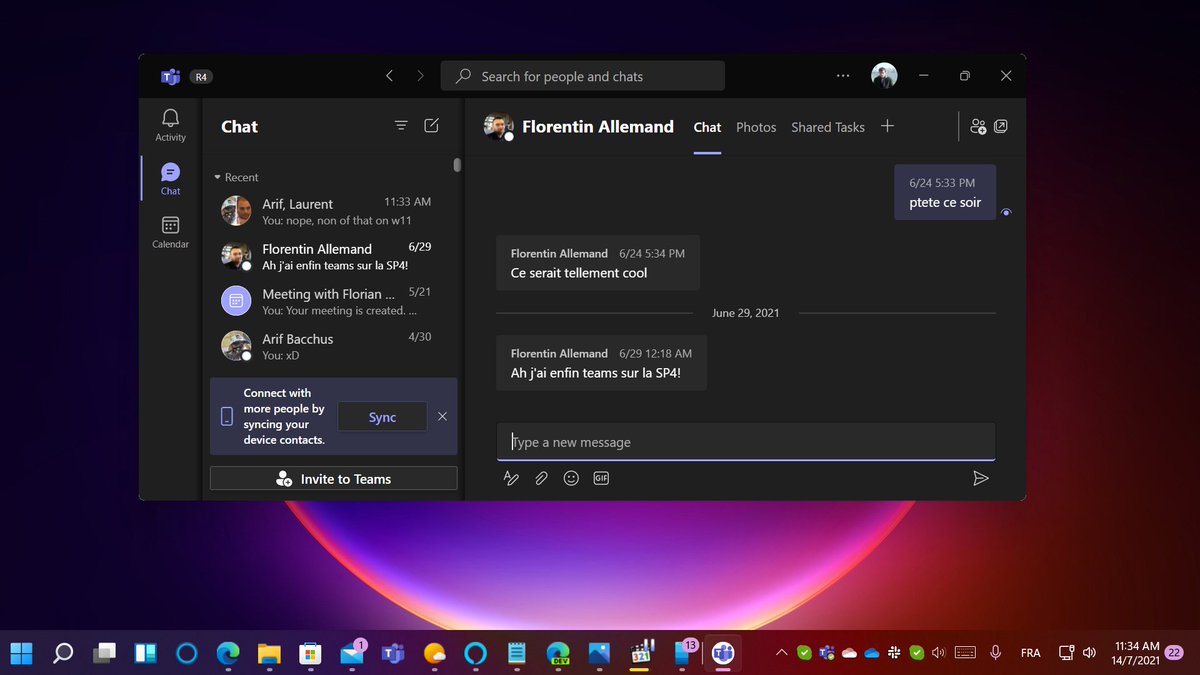This screenshot has width=1200, height=675.
Task: Click the microphone icon in the tray
Action: [995, 653]
